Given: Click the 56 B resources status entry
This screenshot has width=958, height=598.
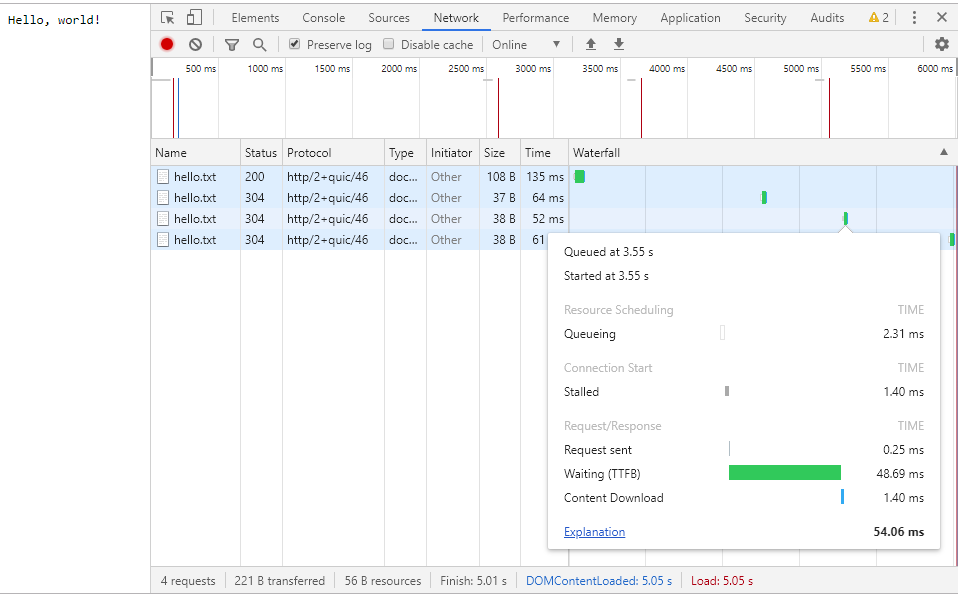Looking at the screenshot, I should point(382,581).
